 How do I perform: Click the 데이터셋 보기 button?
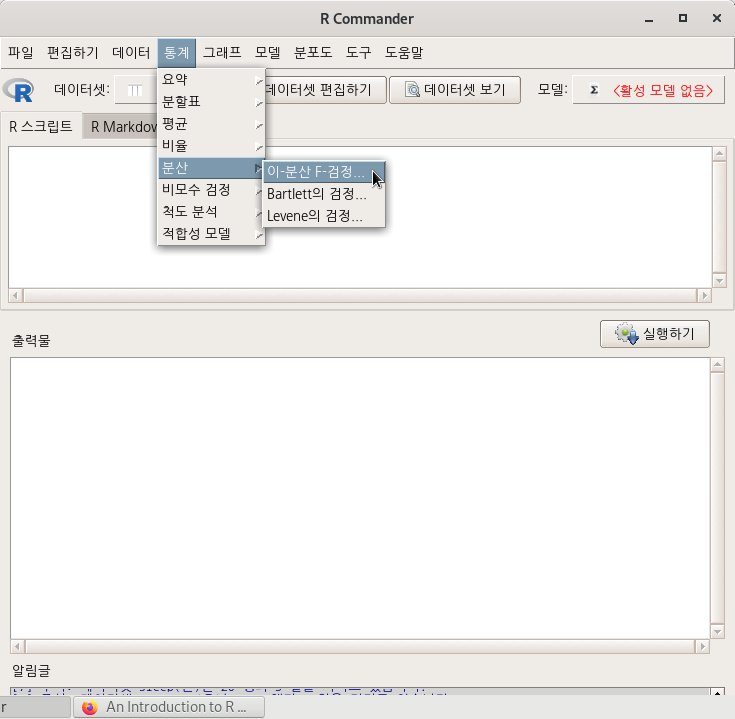point(455,90)
